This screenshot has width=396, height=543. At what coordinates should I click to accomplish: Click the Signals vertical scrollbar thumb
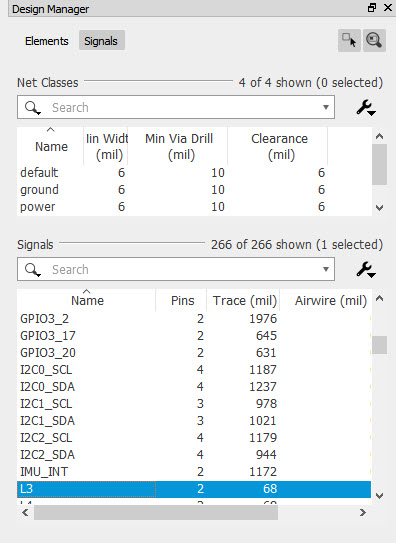coord(379,345)
